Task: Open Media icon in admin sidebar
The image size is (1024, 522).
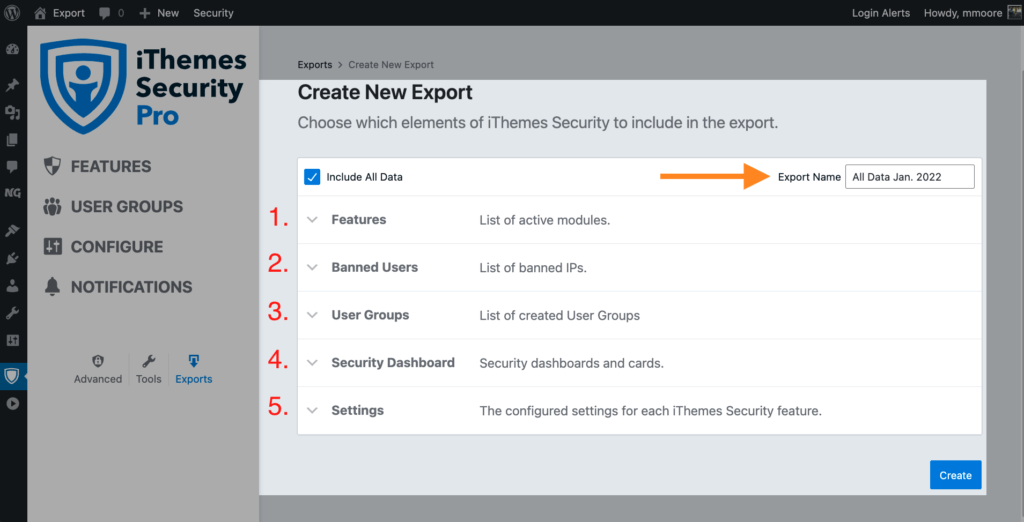Action: tap(12, 113)
